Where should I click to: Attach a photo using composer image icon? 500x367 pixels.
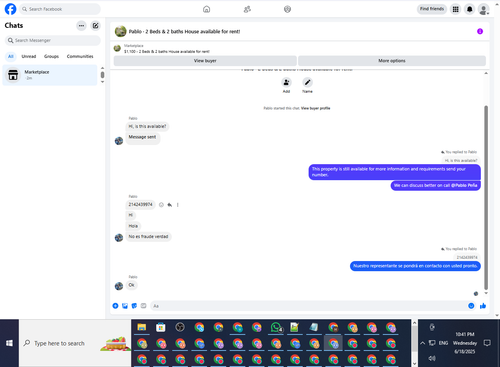[x=125, y=306]
